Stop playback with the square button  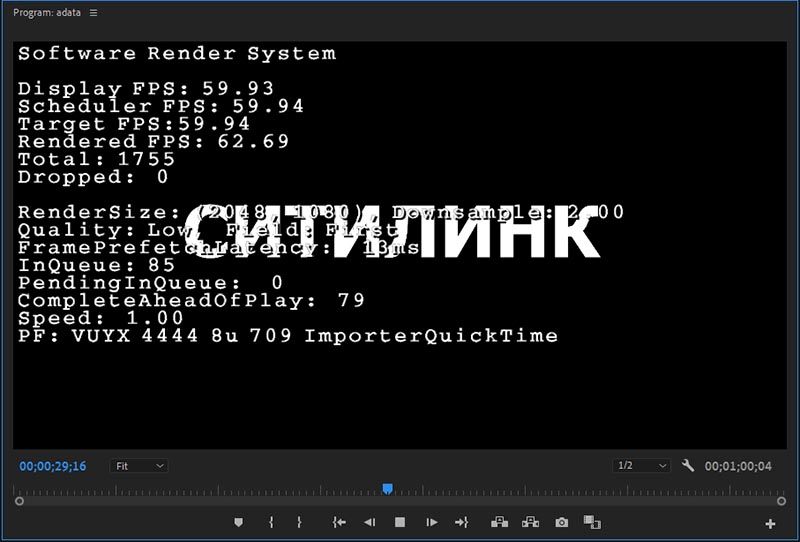pyautogui.click(x=400, y=522)
